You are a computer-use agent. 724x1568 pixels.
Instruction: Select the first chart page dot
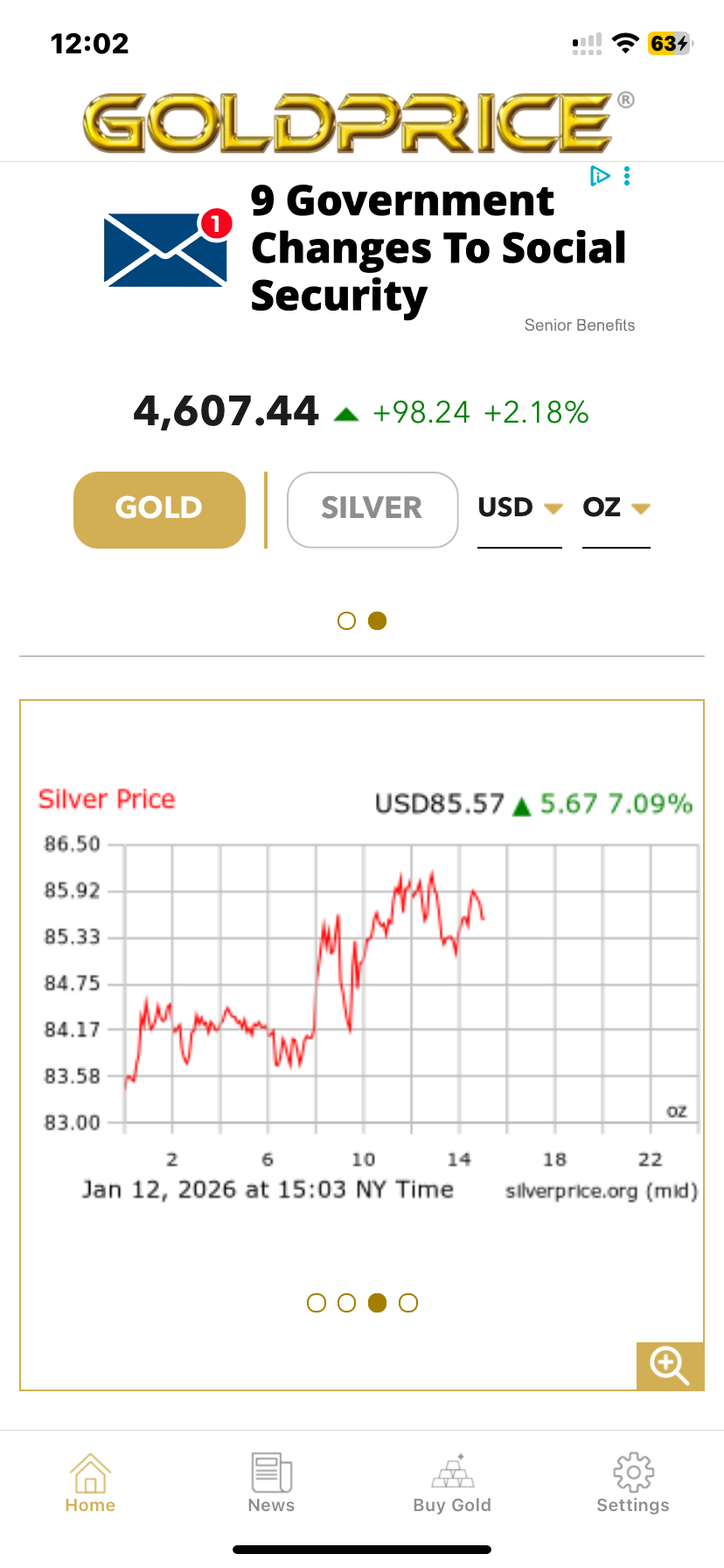[317, 1303]
